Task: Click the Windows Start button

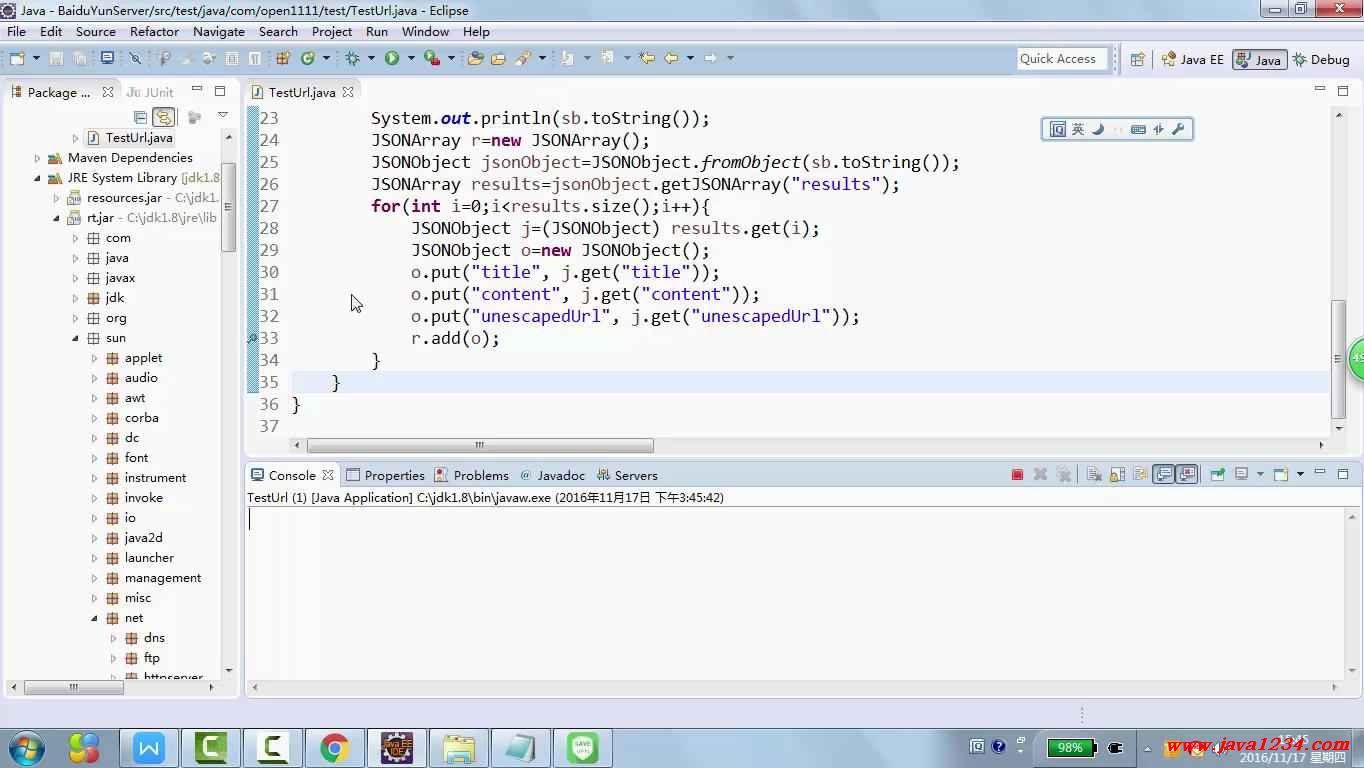Action: [27, 748]
